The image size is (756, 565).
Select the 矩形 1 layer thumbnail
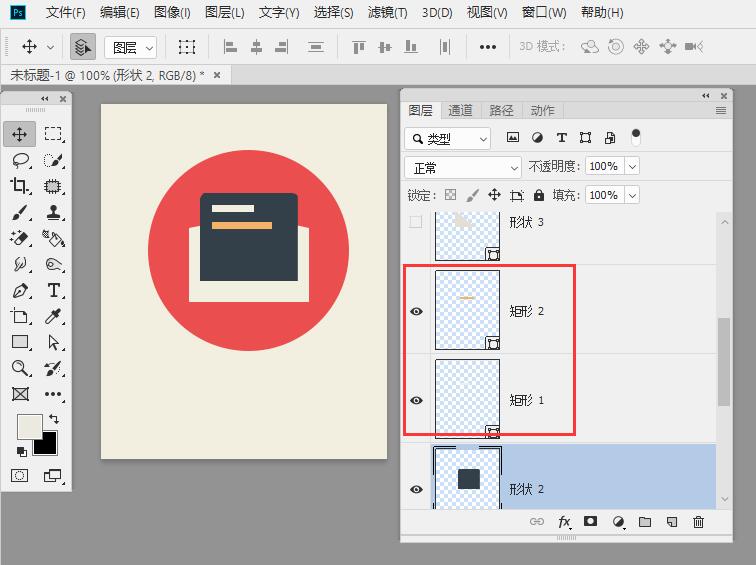click(x=467, y=399)
